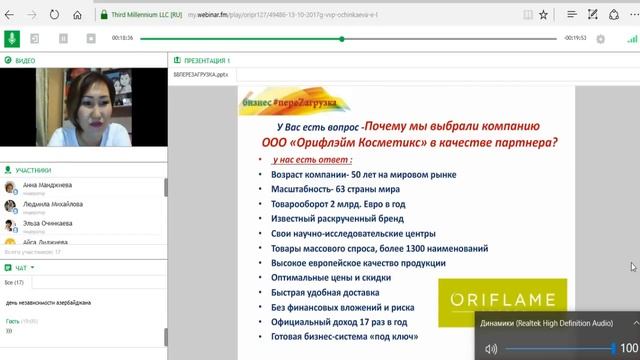Seek on the green playback progress bar
Image resolution: width=640 pixels, height=360 pixels.
(x=348, y=39)
